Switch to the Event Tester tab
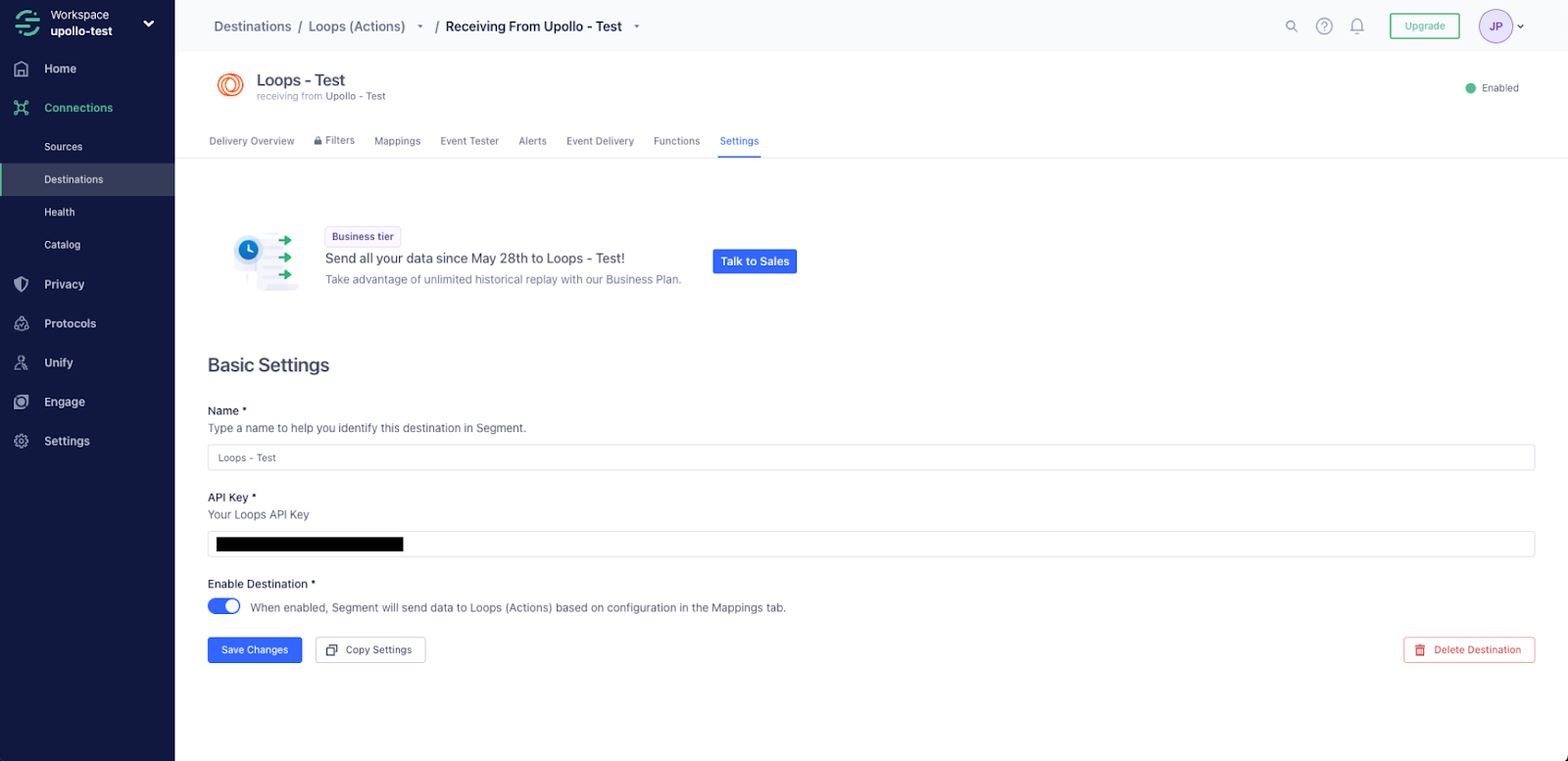Viewport: 1568px width, 761px height. [x=469, y=141]
